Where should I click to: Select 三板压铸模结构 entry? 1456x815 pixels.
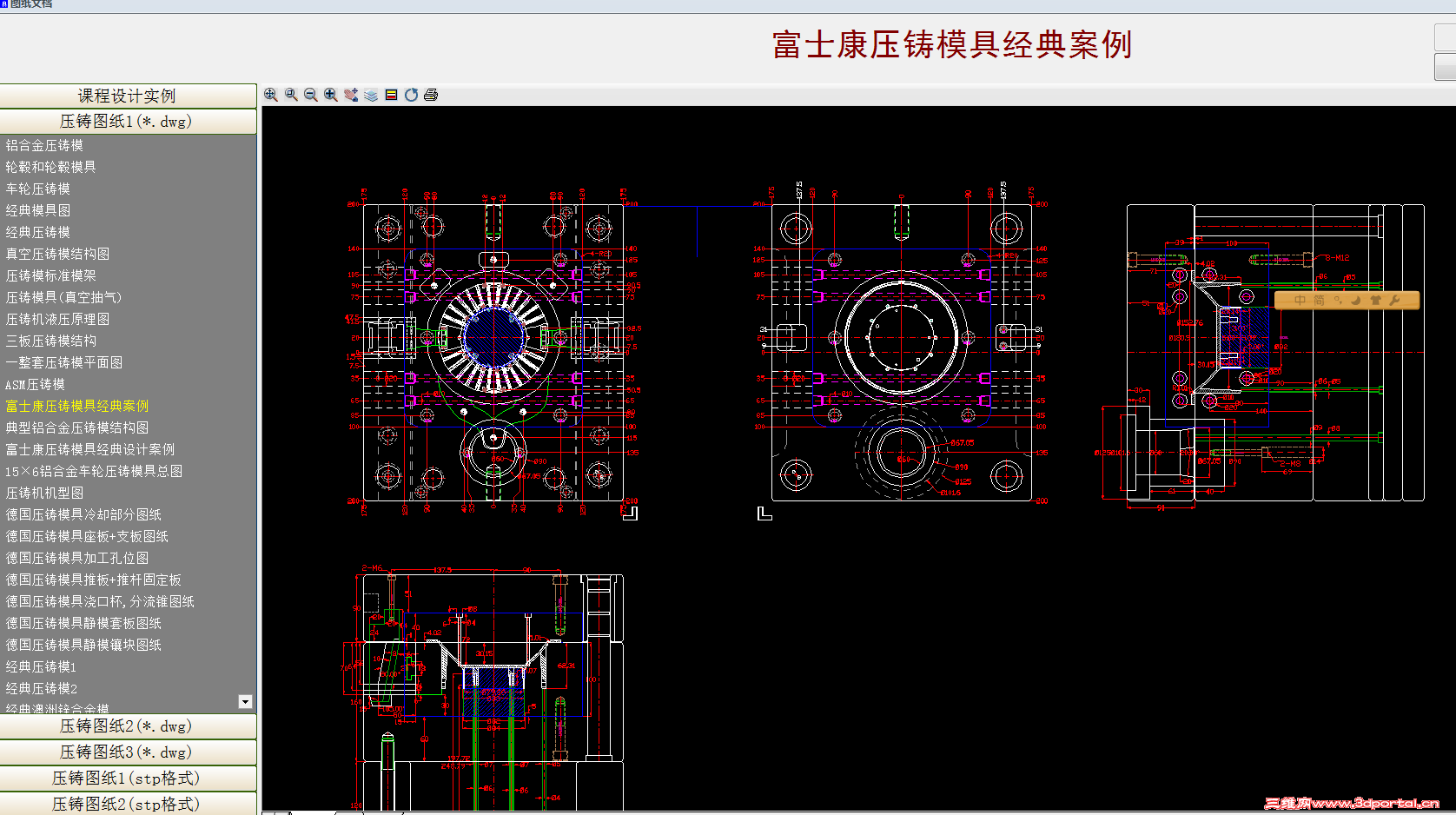coord(50,341)
